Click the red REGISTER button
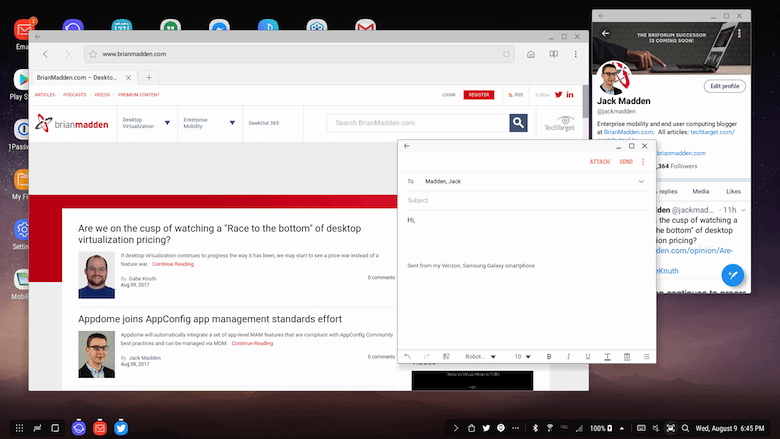This screenshot has width=780, height=439. (478, 95)
